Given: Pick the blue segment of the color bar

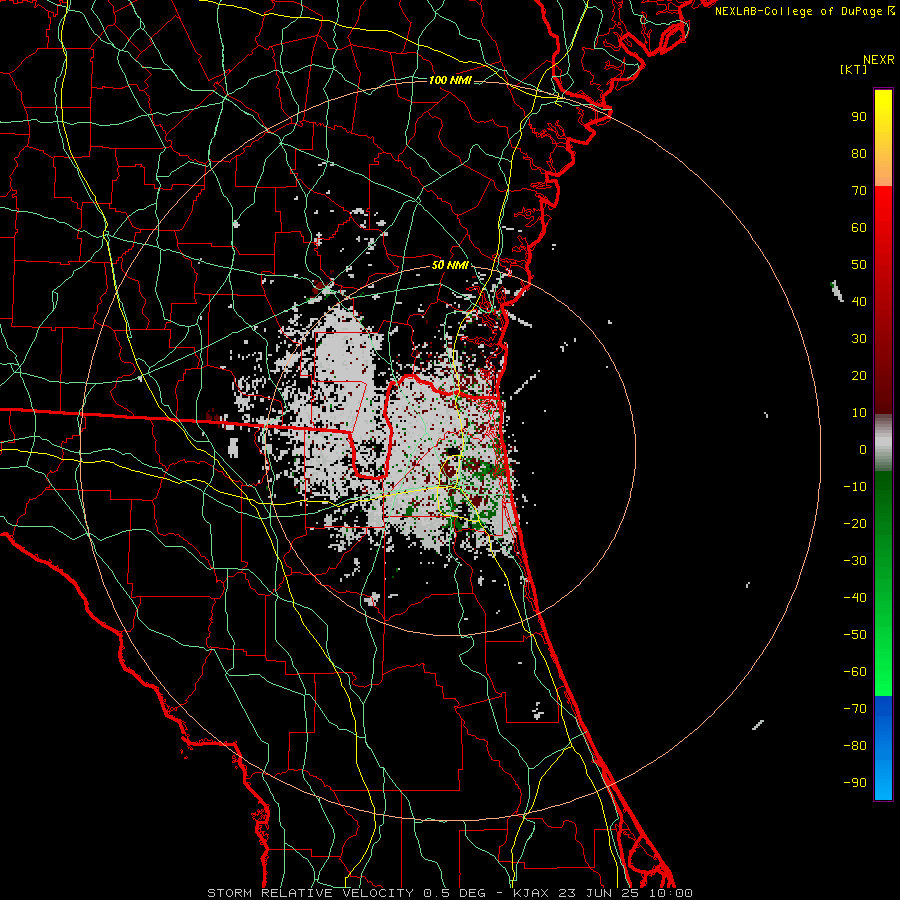Looking at the screenshot, I should 883,748.
